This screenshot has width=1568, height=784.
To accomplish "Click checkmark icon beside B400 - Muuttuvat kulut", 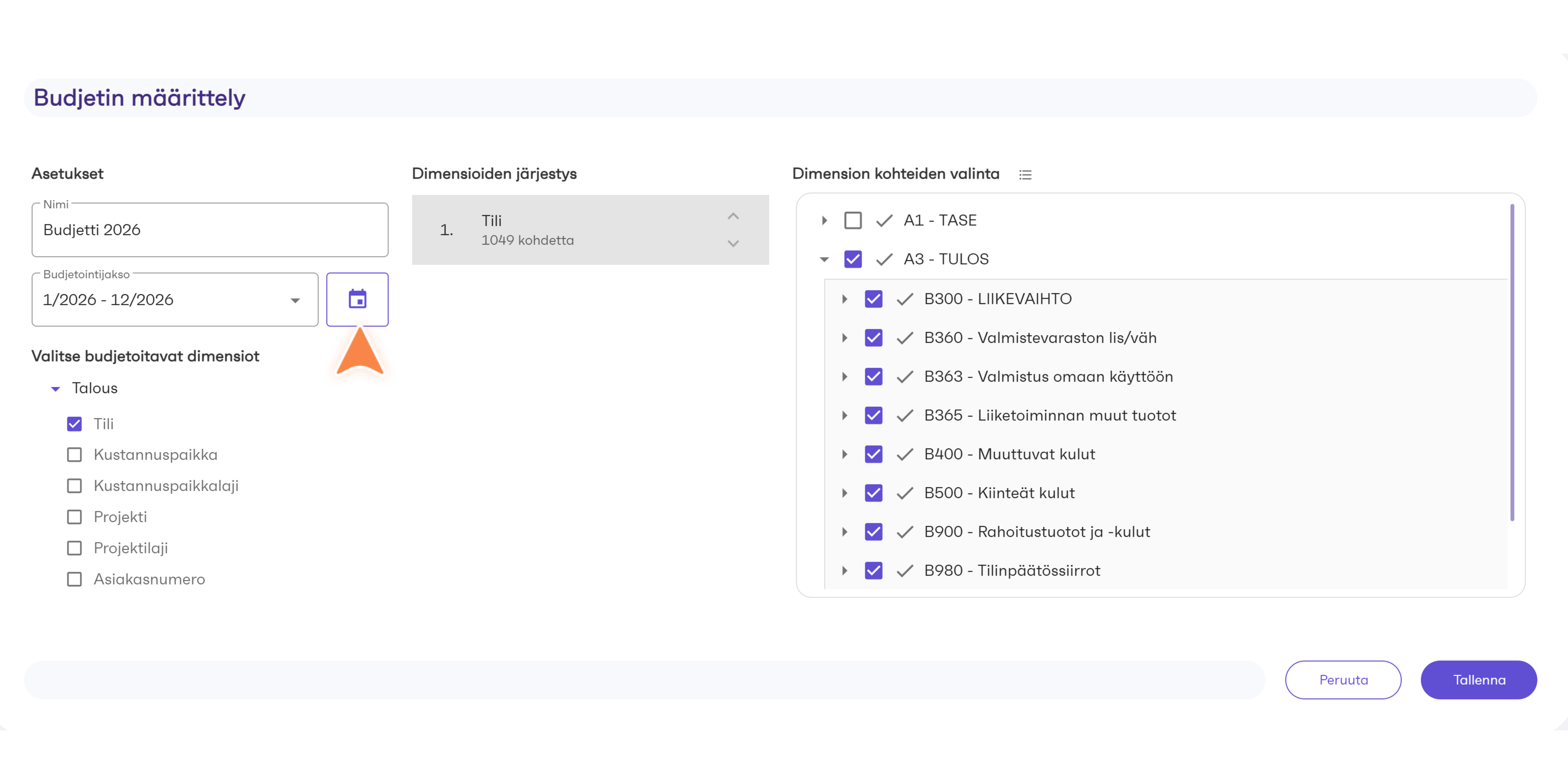I will pyautogui.click(x=905, y=454).
